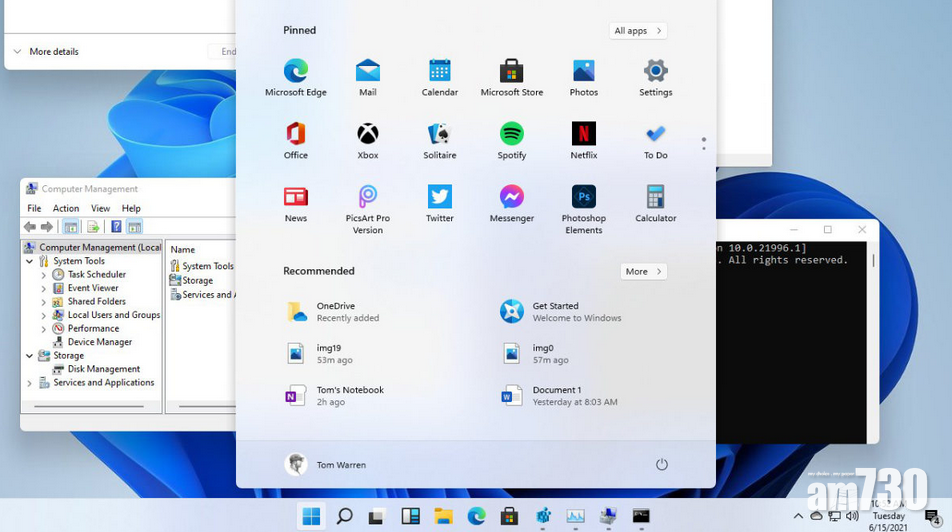Launch the Calendar app
This screenshot has height=532, width=952.
440,78
